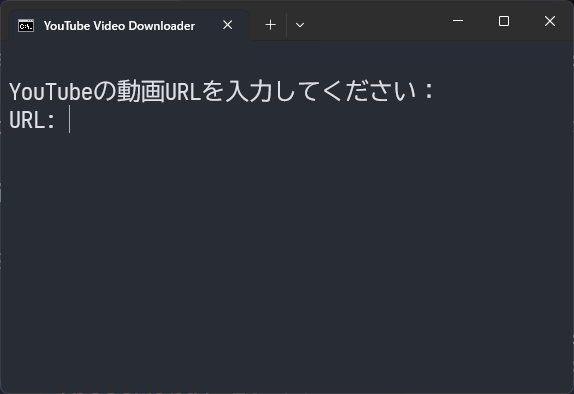Click the Japanese 'YouTubeの動画URLを入力してください' prompt text
574x394 pixels.
point(221,91)
